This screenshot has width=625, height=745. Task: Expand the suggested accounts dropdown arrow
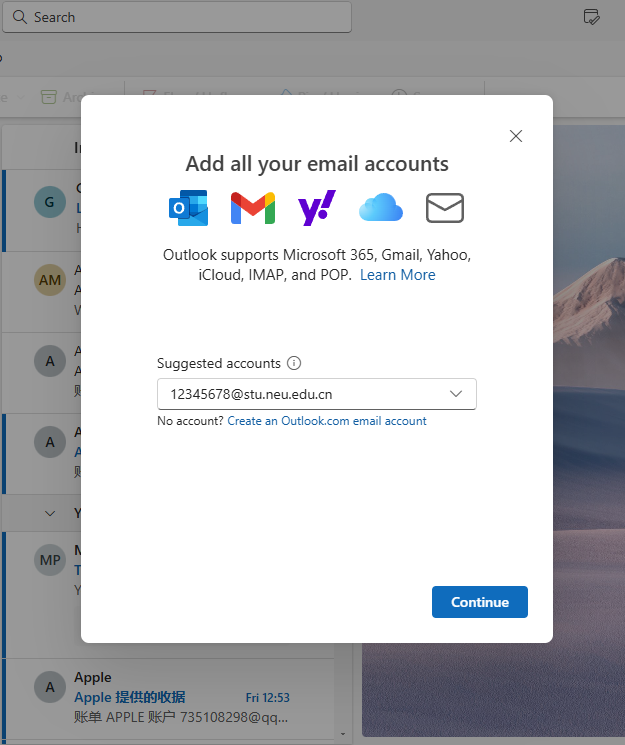(456, 394)
